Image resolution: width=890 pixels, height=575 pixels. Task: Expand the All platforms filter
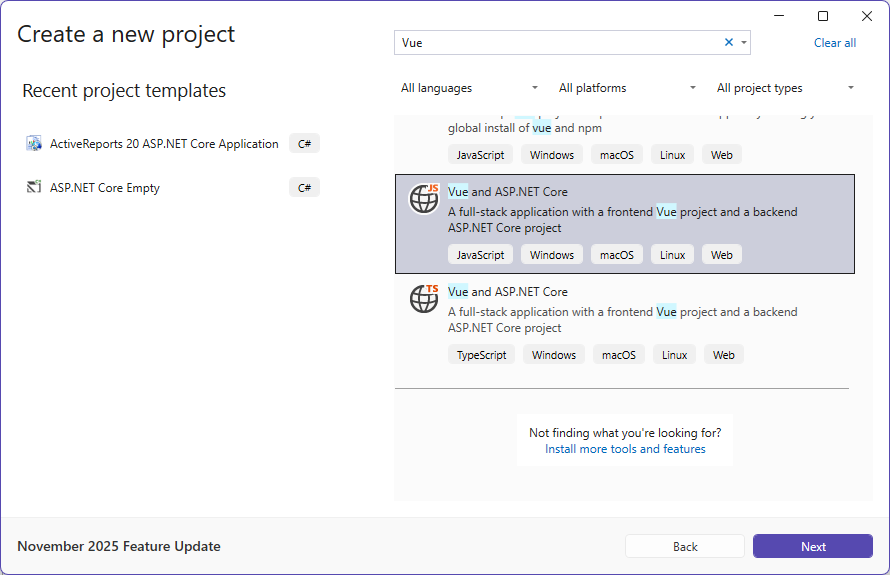(x=627, y=88)
